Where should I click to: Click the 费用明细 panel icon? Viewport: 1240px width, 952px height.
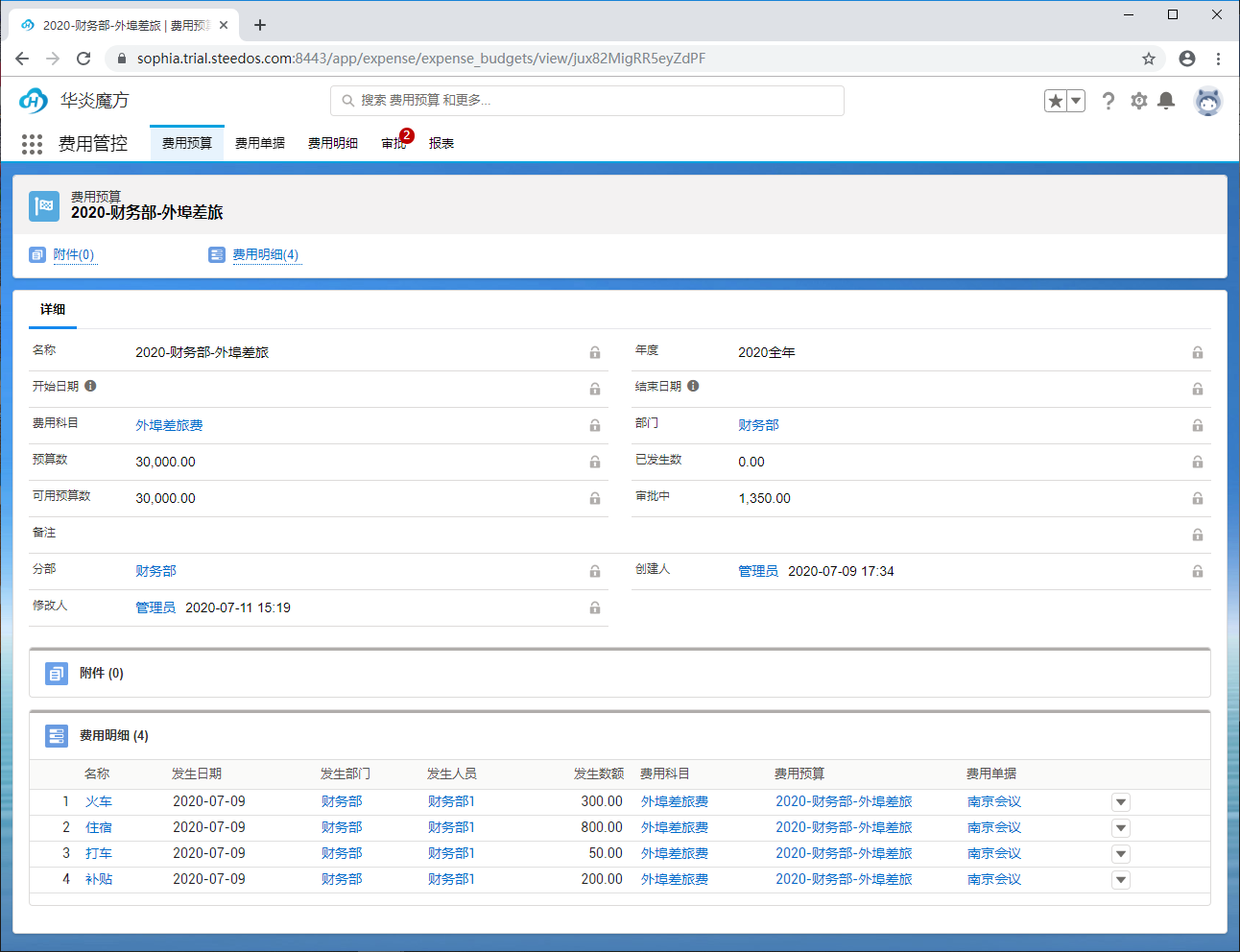(x=56, y=735)
